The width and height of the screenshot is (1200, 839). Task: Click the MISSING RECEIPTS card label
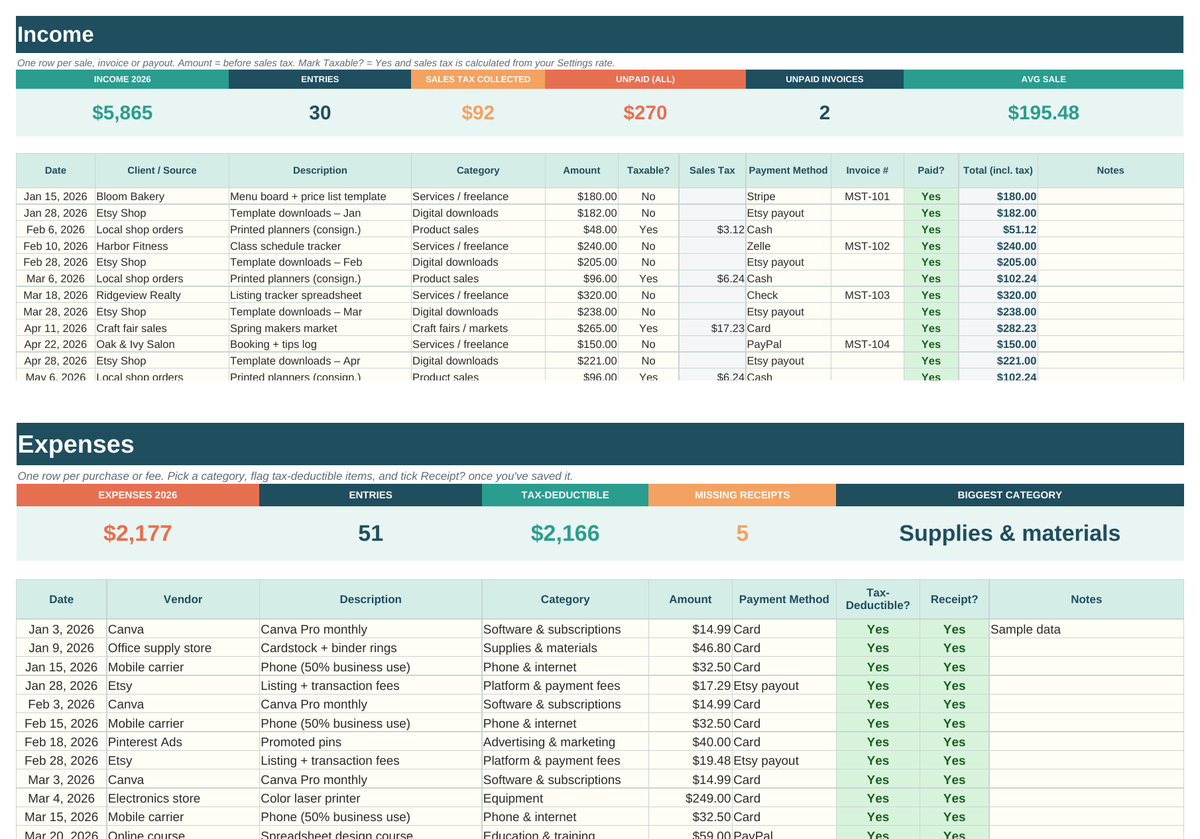click(x=742, y=495)
